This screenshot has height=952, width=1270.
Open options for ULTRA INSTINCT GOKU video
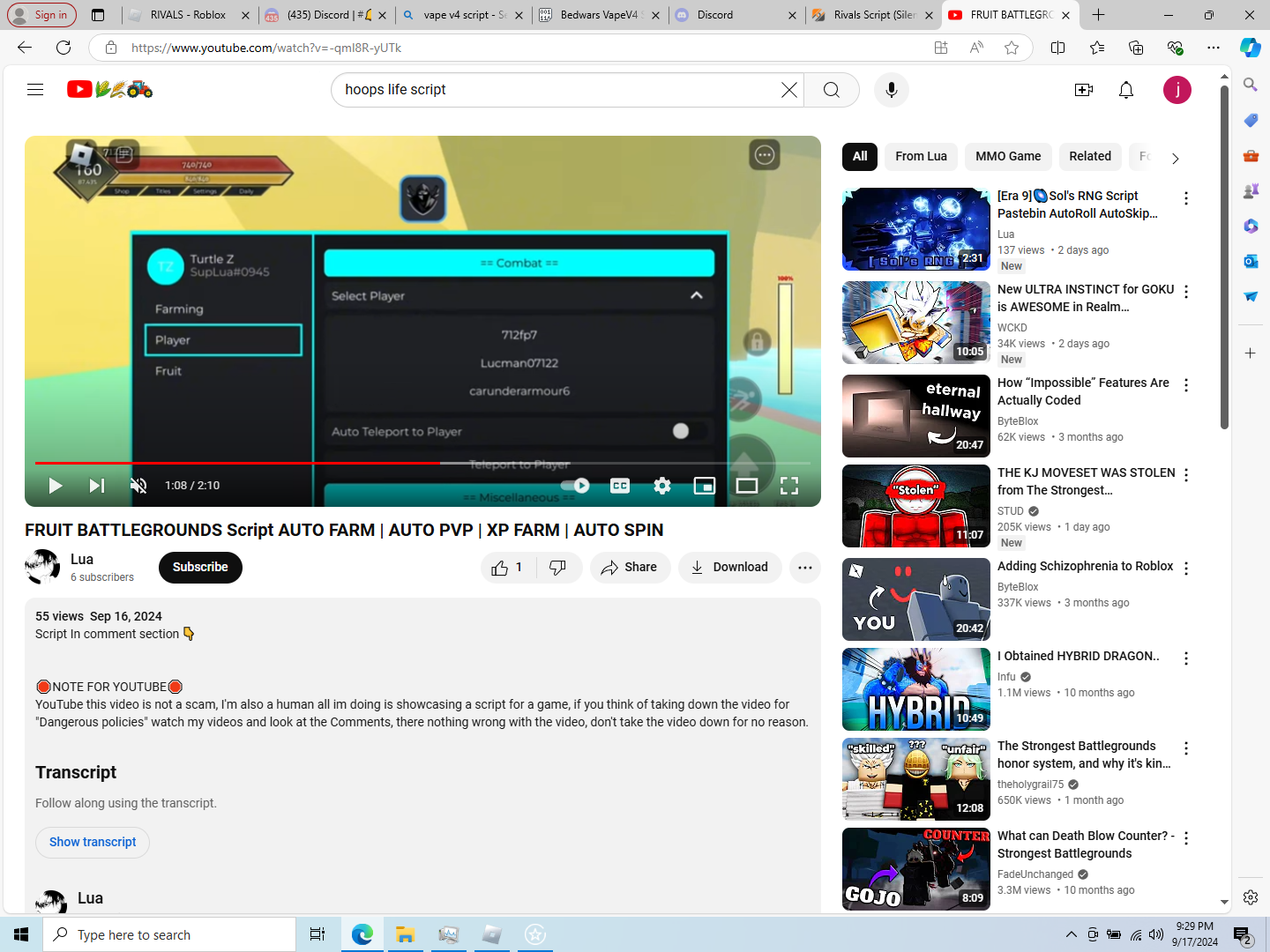click(x=1186, y=292)
